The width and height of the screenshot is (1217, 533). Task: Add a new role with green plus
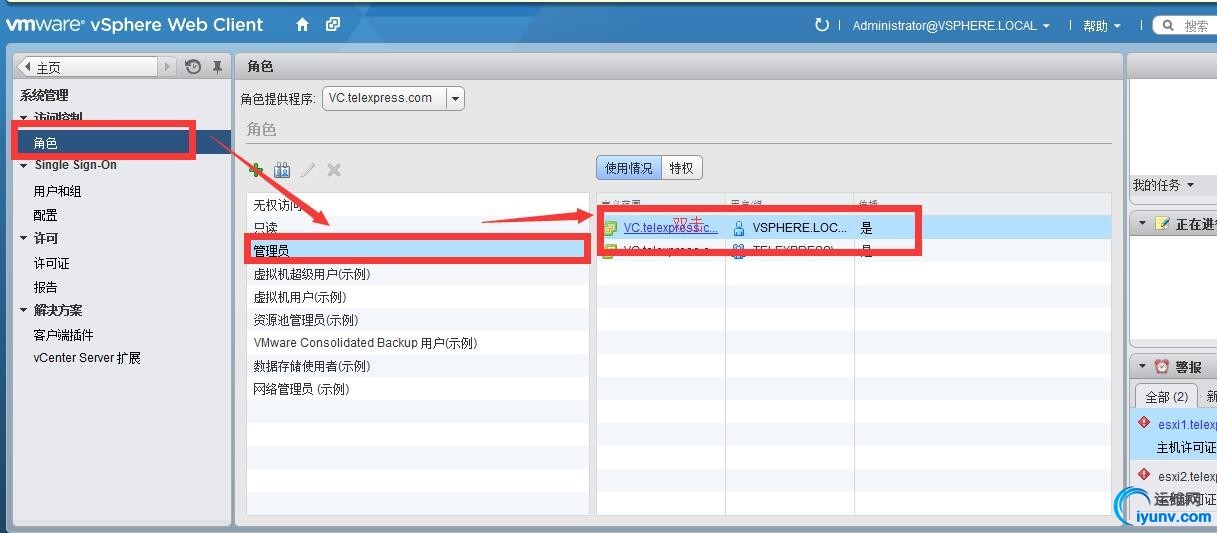256,170
